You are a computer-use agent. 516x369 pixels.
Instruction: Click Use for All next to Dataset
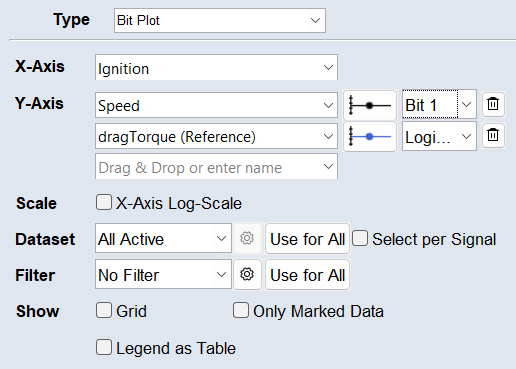pos(308,239)
